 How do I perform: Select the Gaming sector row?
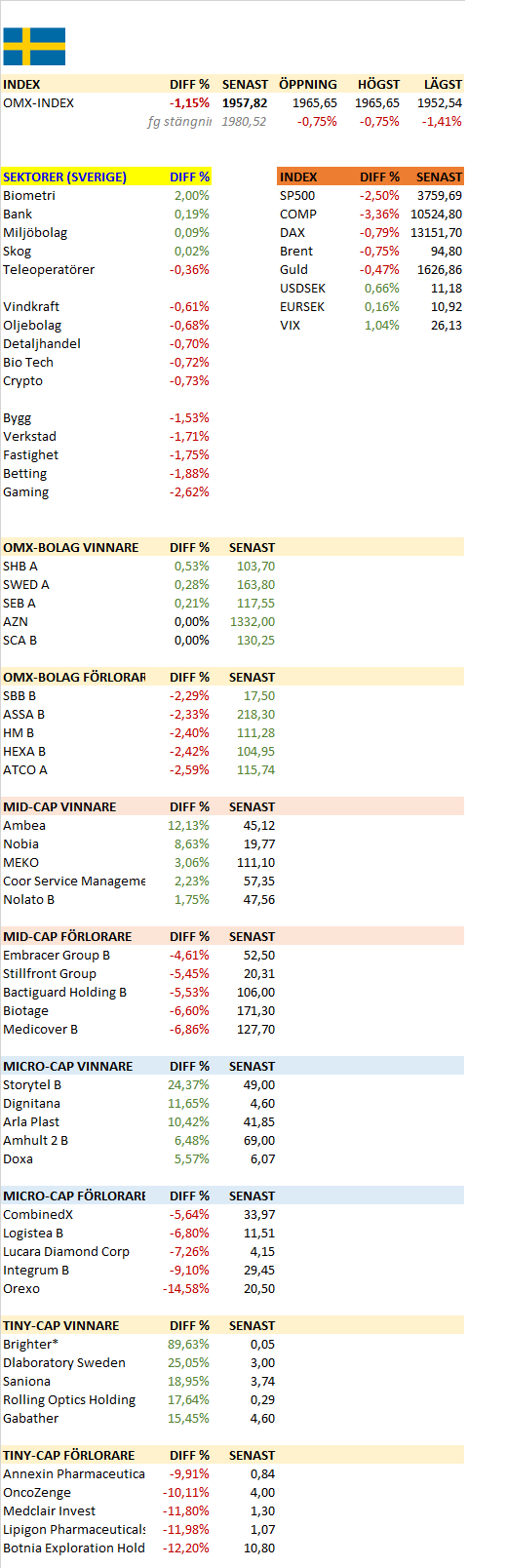[x=106, y=491]
